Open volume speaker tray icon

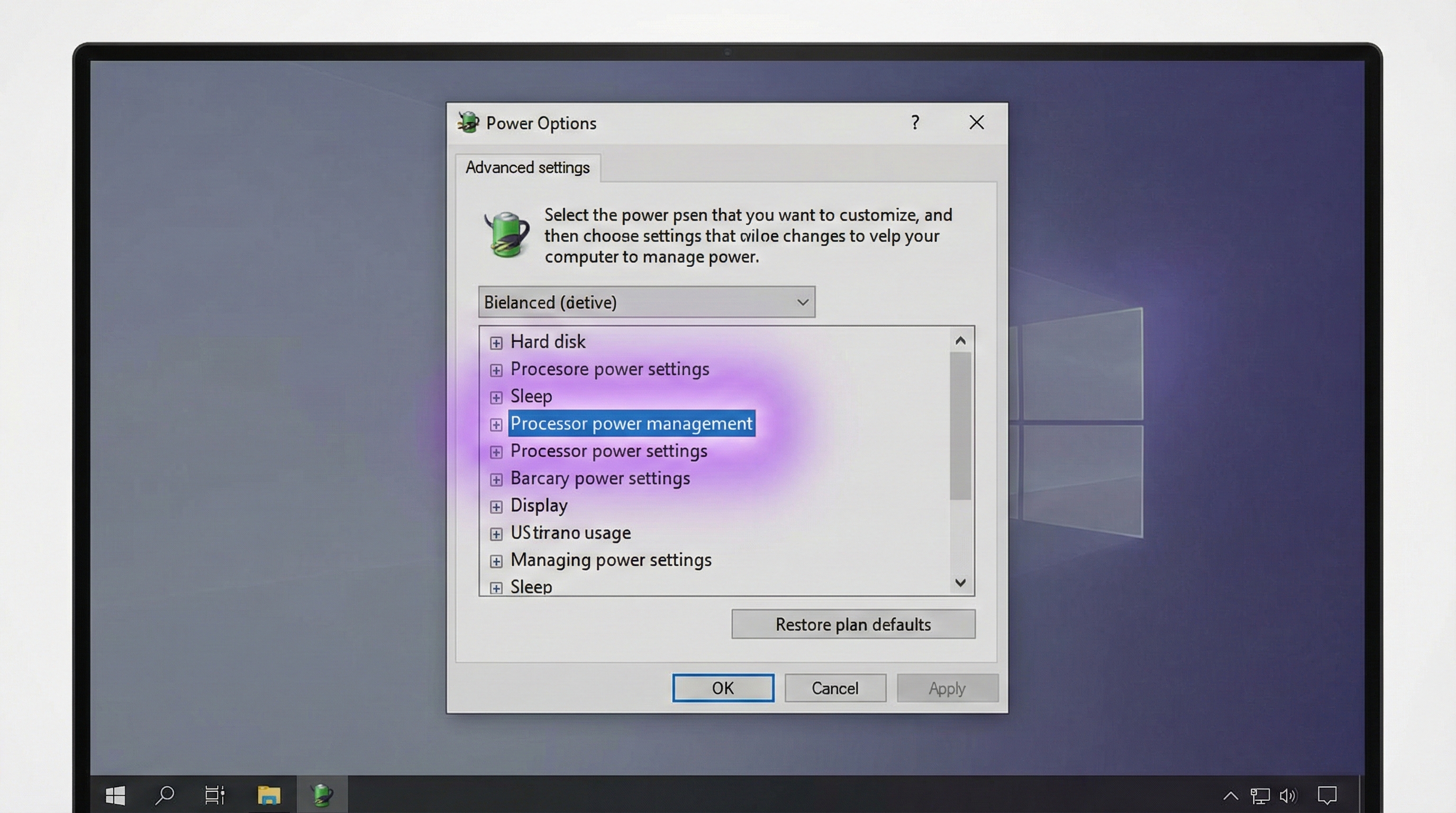click(1288, 796)
